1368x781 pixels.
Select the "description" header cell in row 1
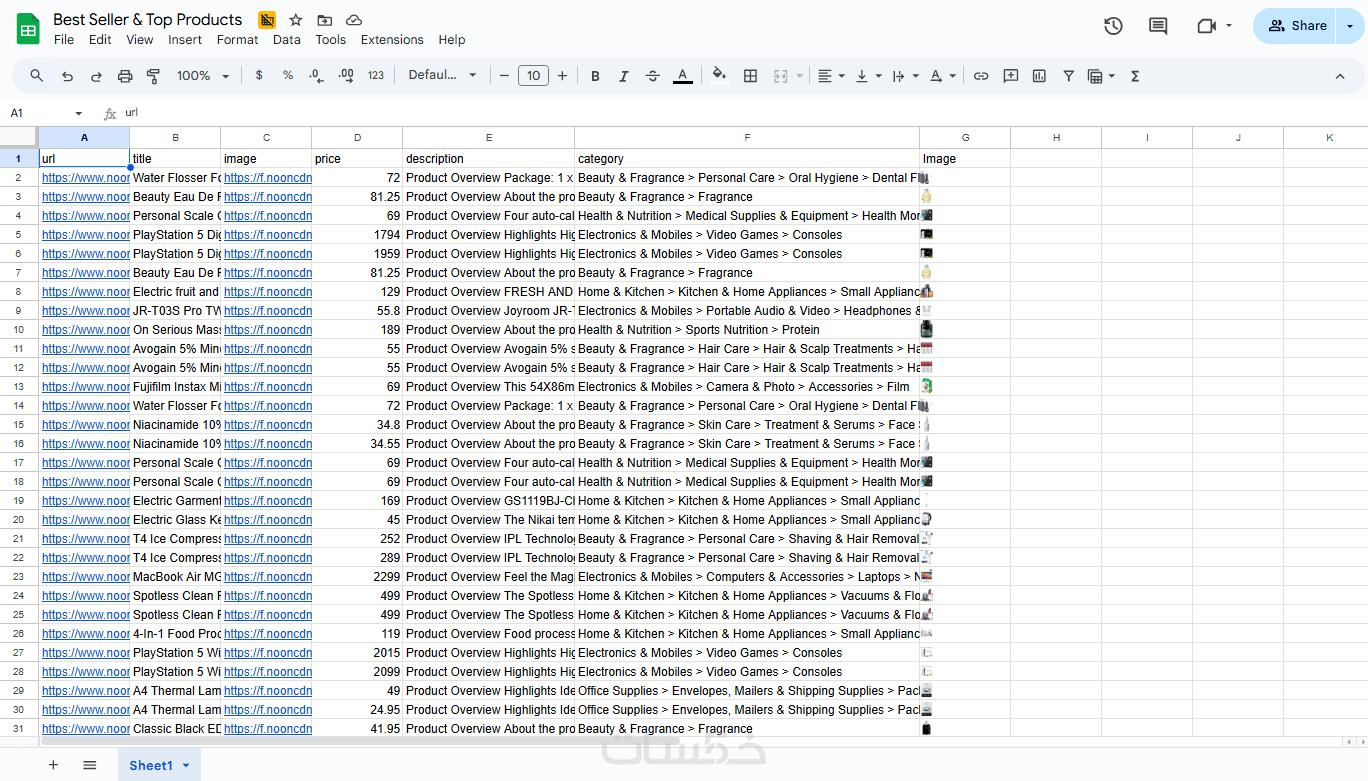(489, 159)
